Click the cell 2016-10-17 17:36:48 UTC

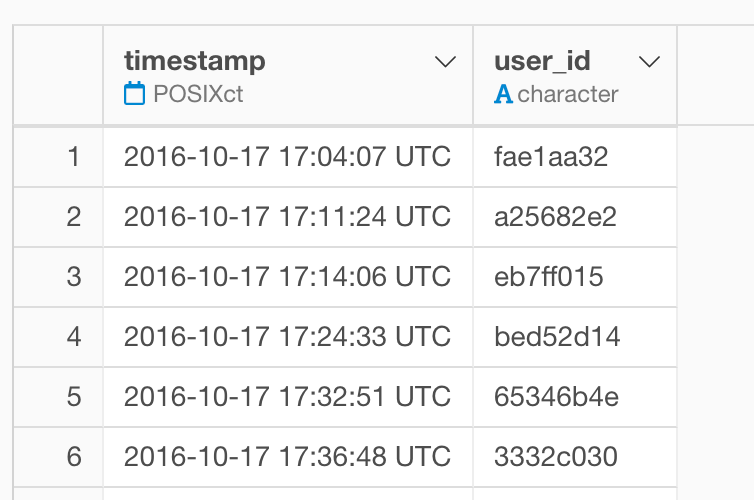288,456
